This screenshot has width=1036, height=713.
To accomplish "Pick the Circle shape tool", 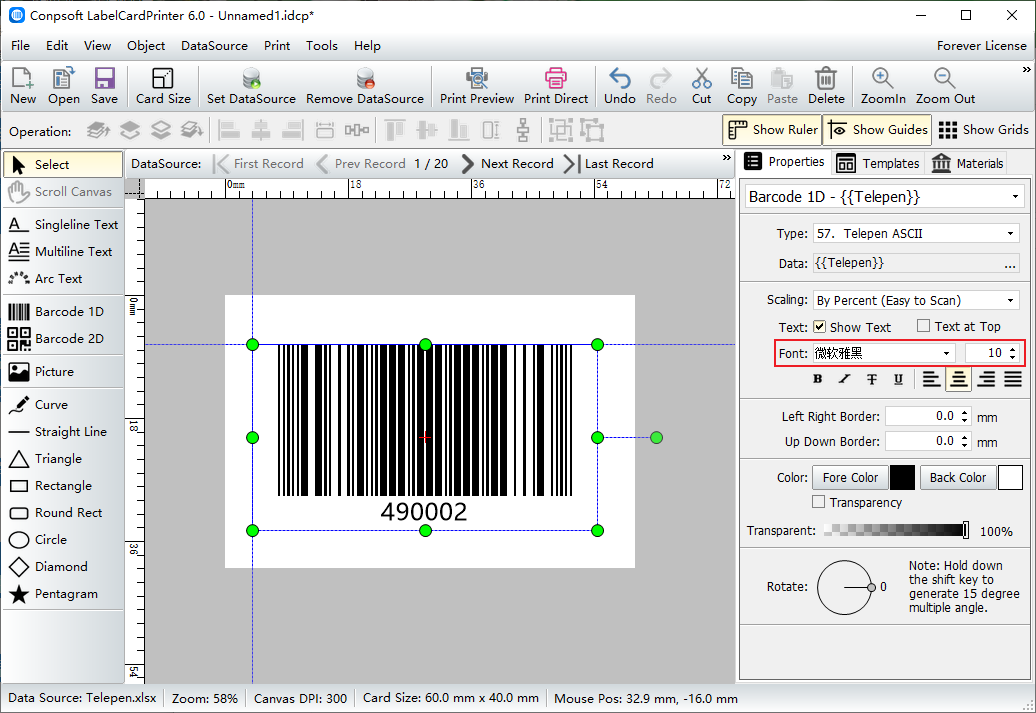I will (x=63, y=540).
